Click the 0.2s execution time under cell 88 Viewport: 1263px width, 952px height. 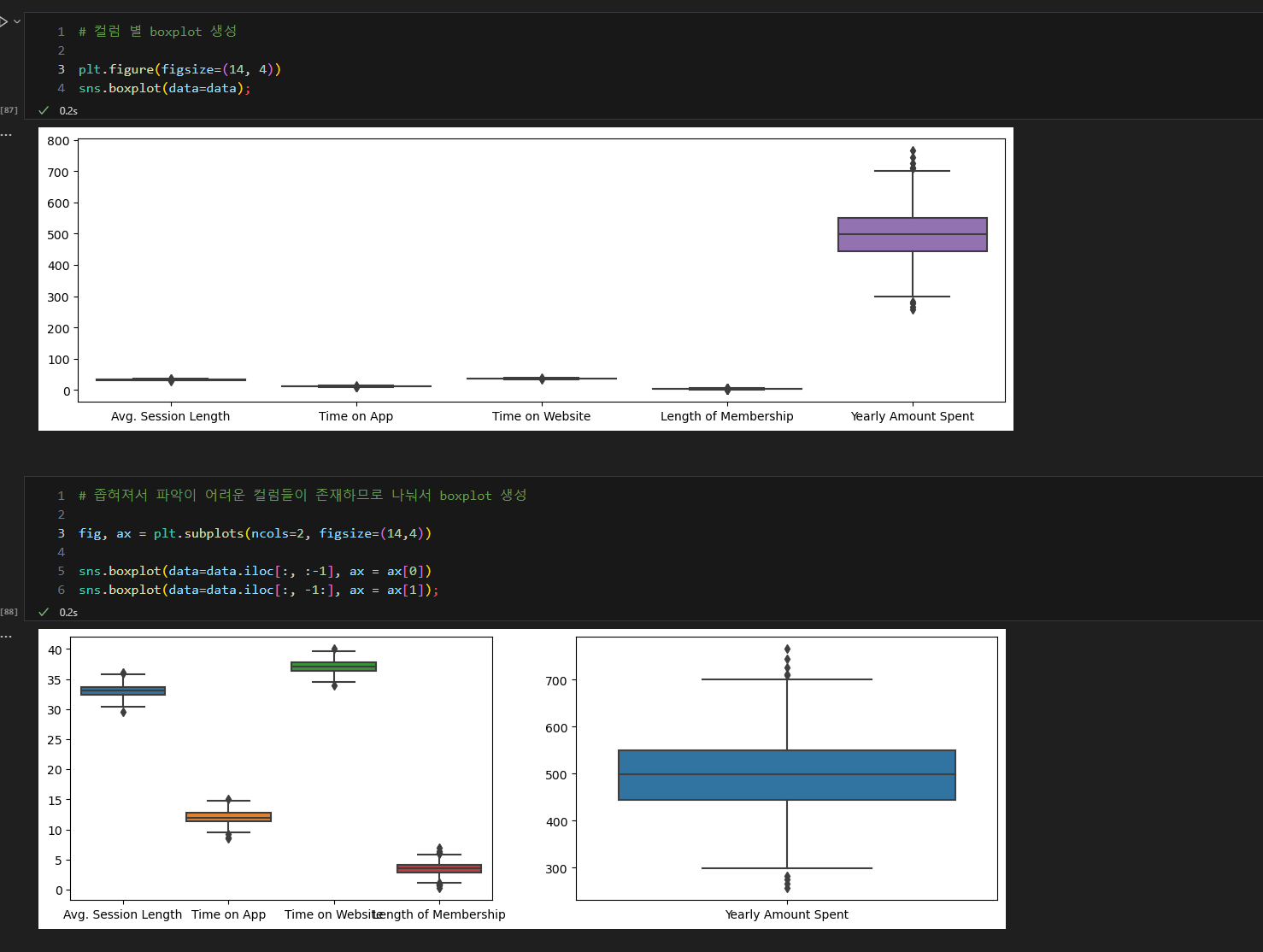tap(68, 612)
